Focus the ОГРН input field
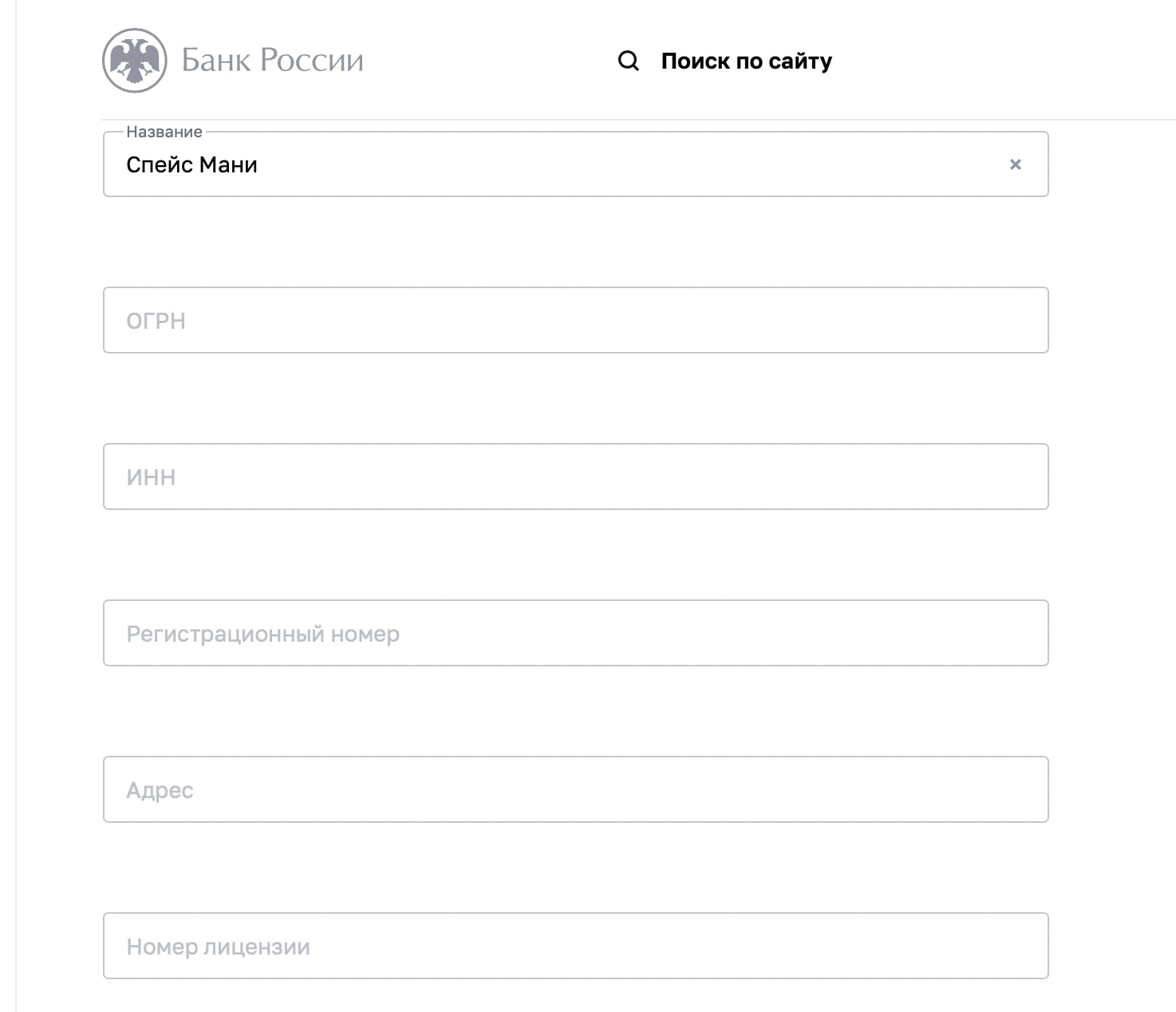Image resolution: width=1176 pixels, height=1012 pixels. pyautogui.click(x=576, y=320)
